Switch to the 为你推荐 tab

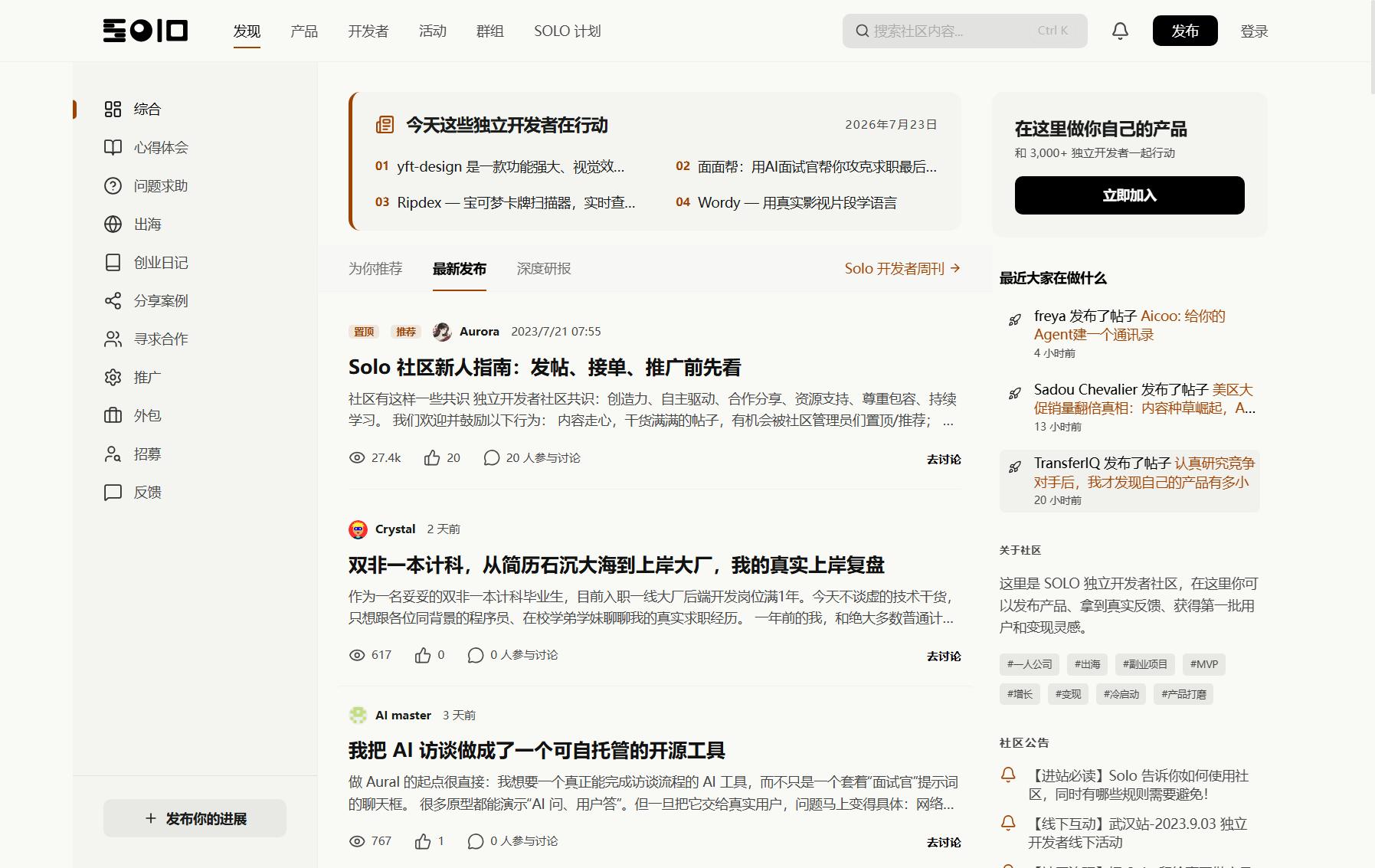pos(375,268)
